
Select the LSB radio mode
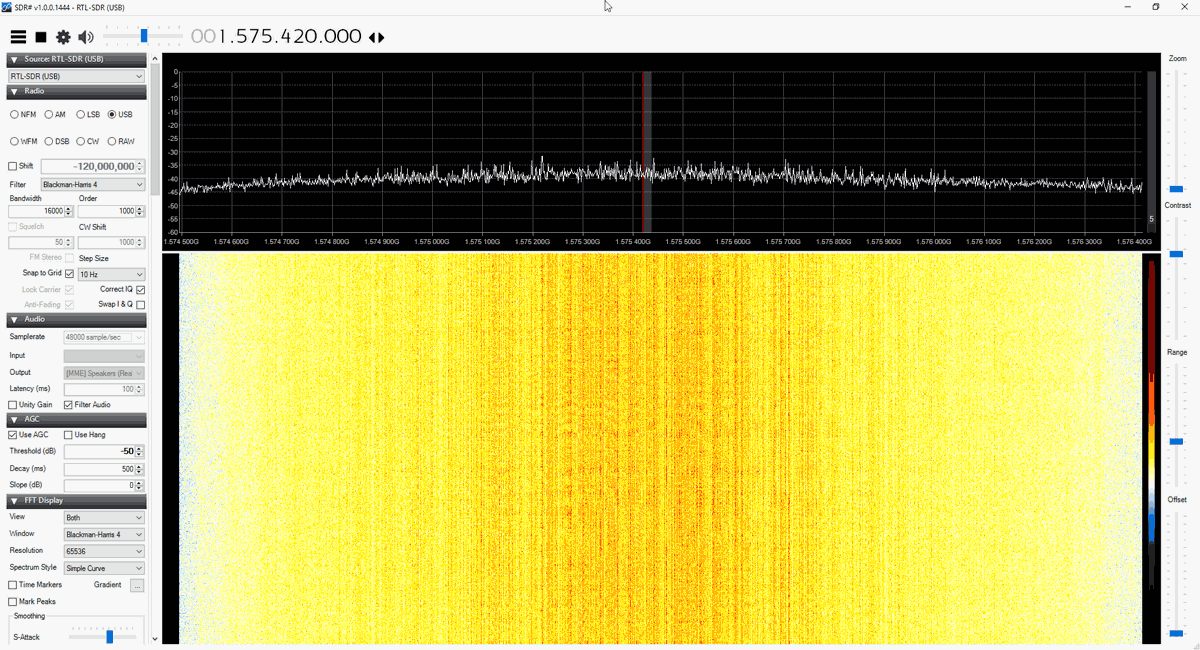pyautogui.click(x=88, y=114)
